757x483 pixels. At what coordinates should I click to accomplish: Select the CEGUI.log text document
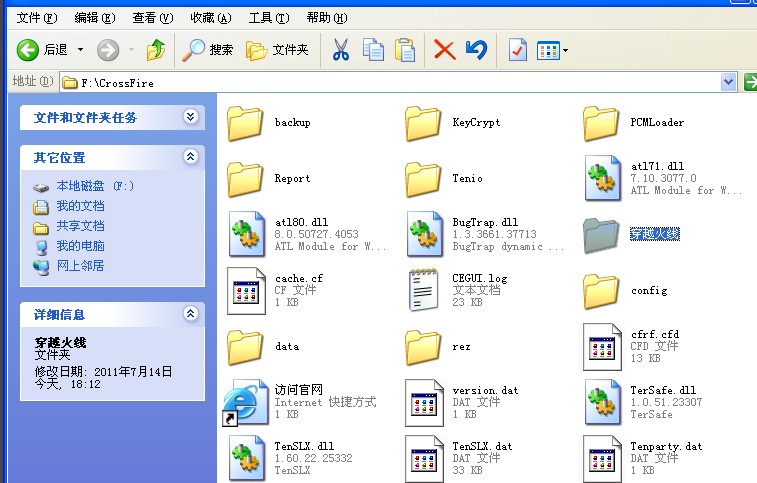coord(457,290)
